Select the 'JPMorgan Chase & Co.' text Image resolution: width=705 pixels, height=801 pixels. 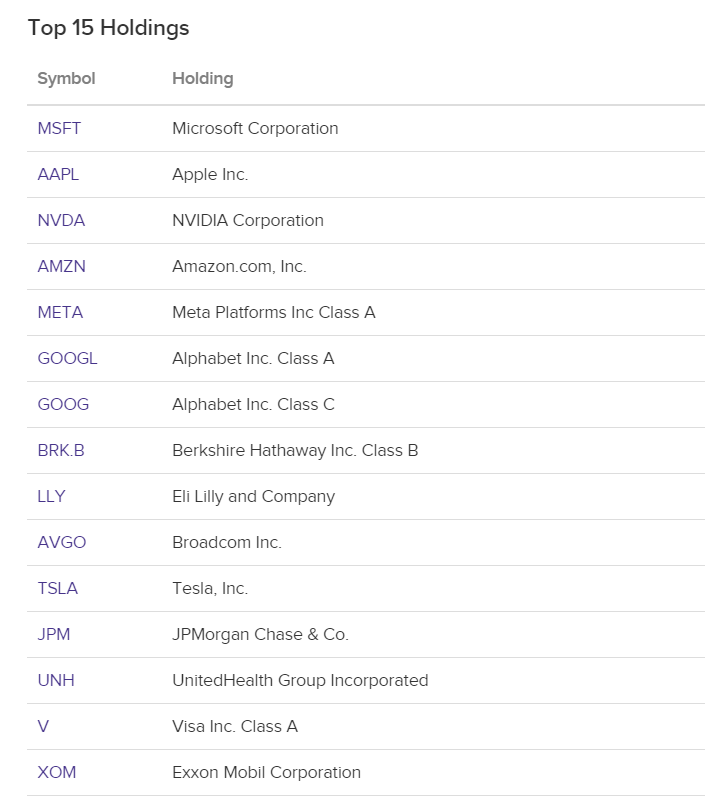(x=261, y=634)
